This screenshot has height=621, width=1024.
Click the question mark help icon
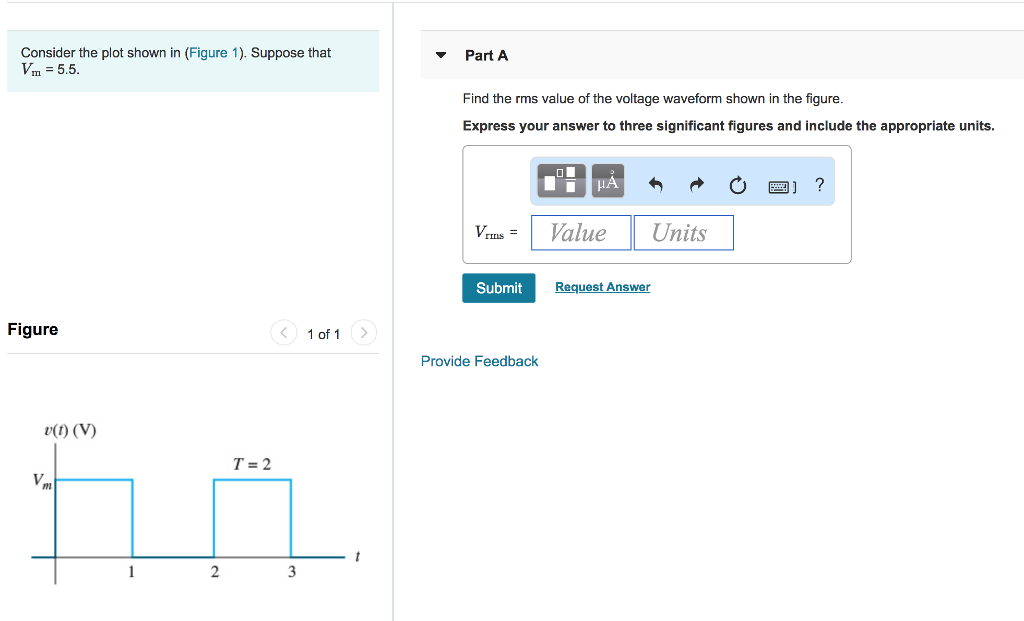pos(819,184)
